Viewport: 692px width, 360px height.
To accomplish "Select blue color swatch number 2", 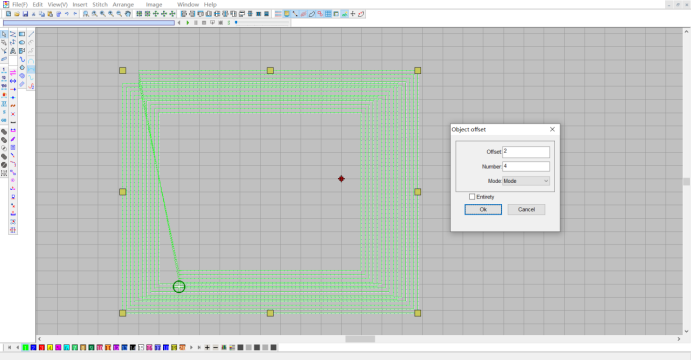I will pyautogui.click(x=34, y=348).
